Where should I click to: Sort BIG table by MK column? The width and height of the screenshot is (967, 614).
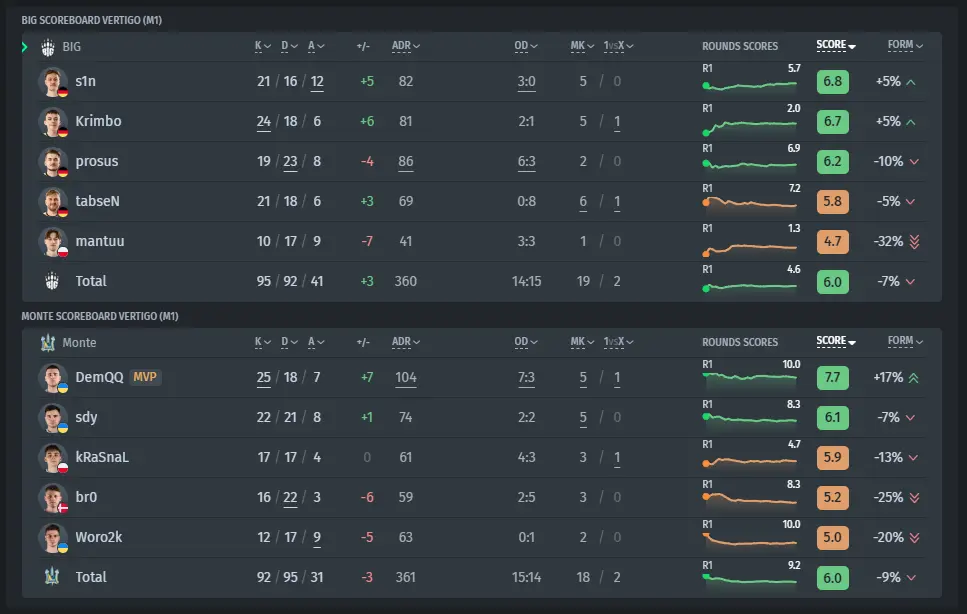tap(582, 46)
